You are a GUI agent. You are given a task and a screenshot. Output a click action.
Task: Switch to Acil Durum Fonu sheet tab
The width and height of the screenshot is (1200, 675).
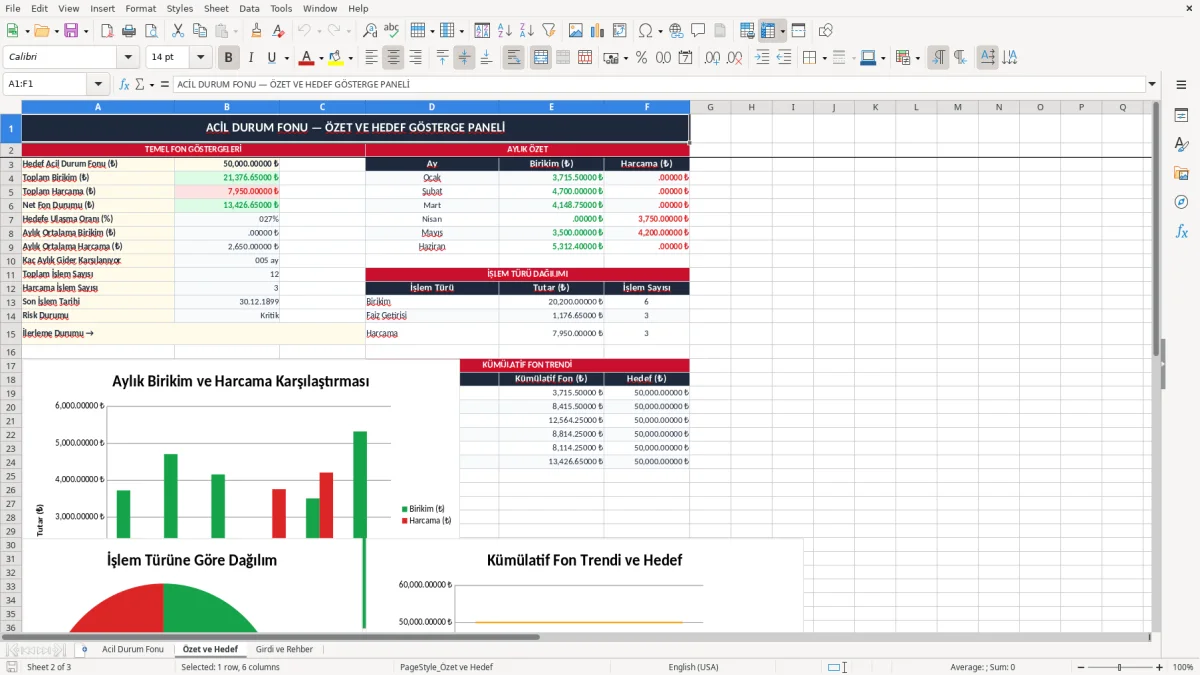coord(132,649)
